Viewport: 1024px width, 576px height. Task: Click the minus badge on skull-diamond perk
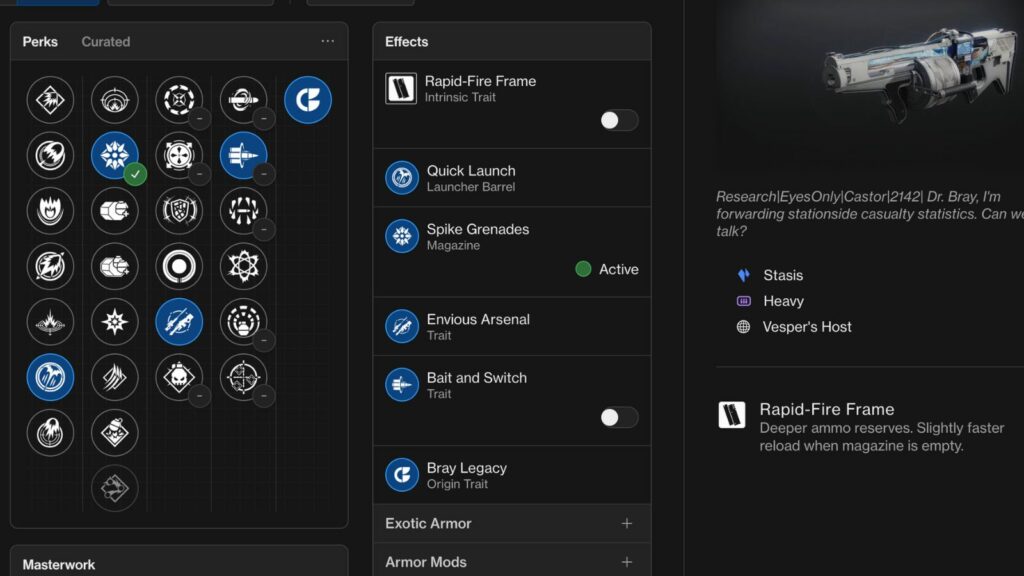(x=199, y=396)
